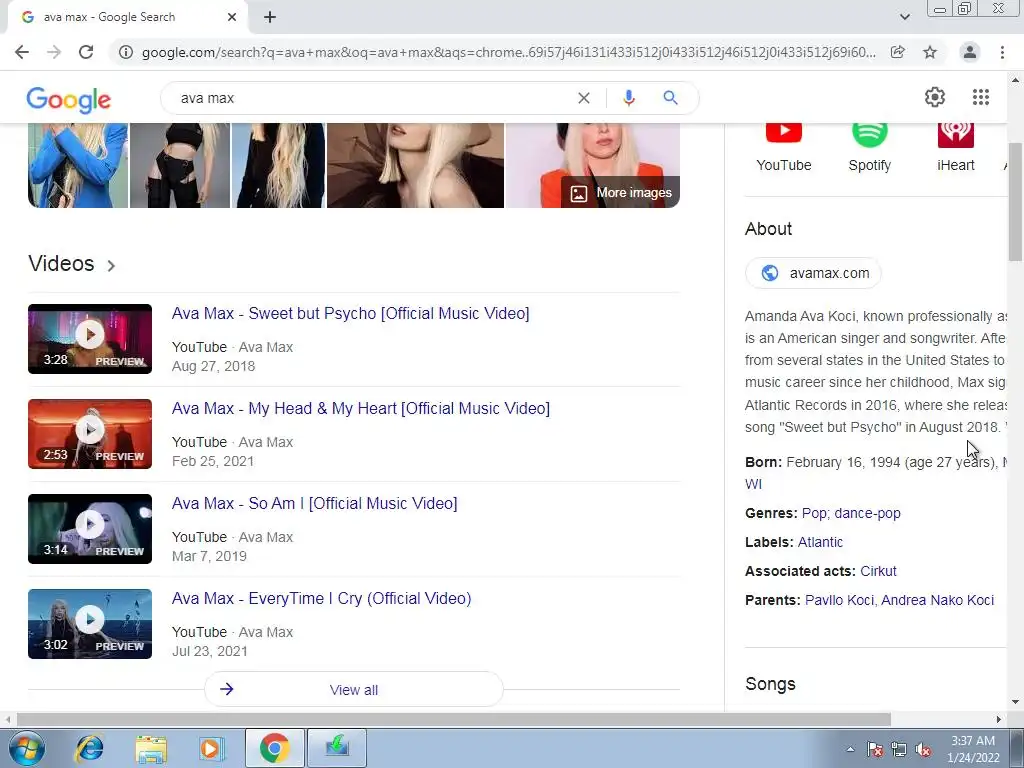Open the WI birthplace link
1024x768 pixels.
pos(753,485)
